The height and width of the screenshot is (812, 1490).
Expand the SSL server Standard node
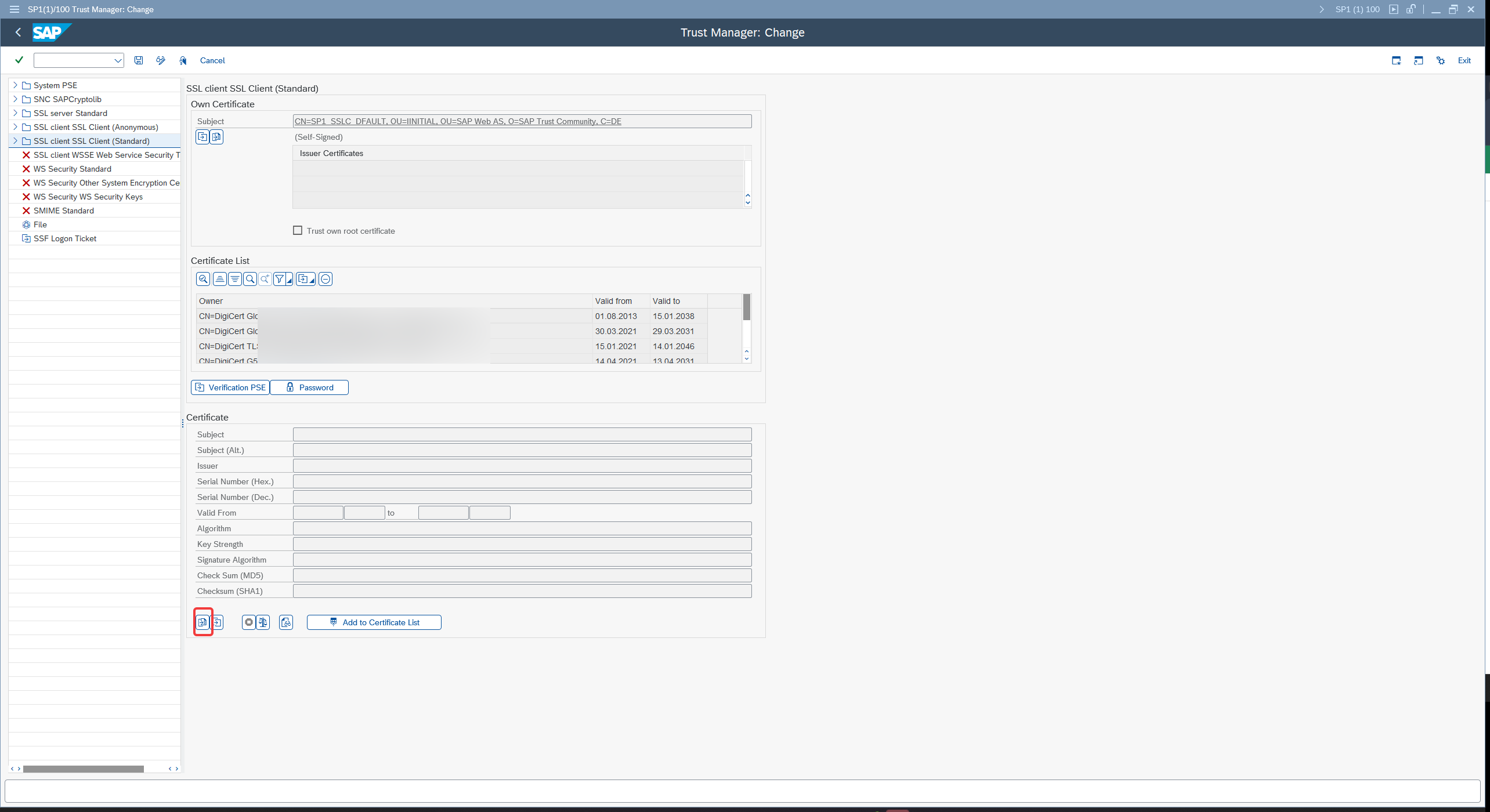click(15, 113)
